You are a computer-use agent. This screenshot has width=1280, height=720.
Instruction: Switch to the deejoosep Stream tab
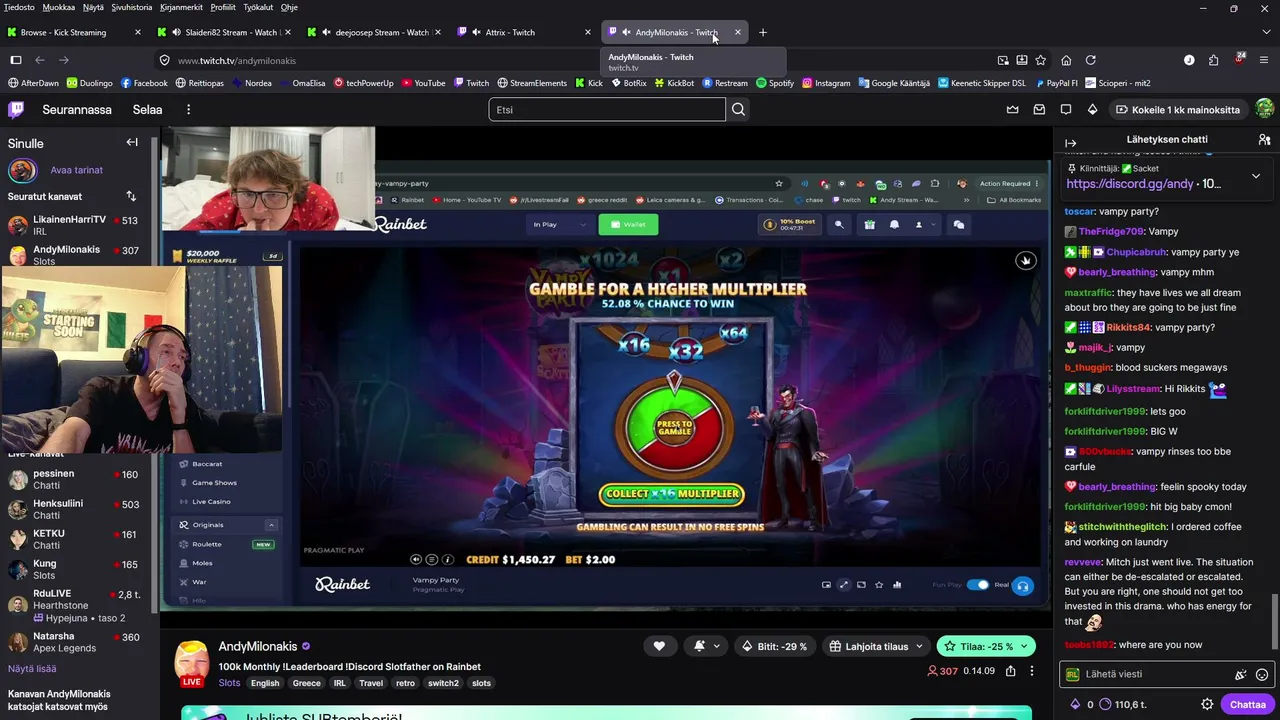[376, 32]
